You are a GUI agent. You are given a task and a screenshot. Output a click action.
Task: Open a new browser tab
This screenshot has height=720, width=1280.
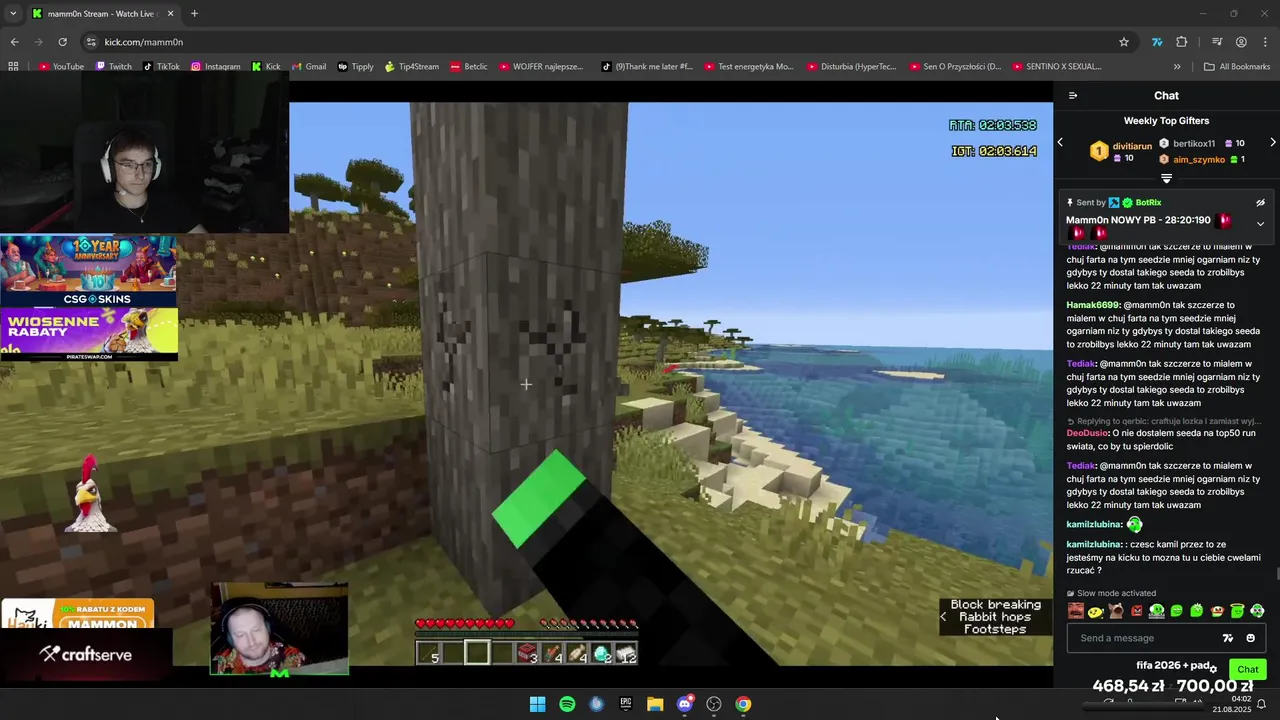(x=194, y=14)
